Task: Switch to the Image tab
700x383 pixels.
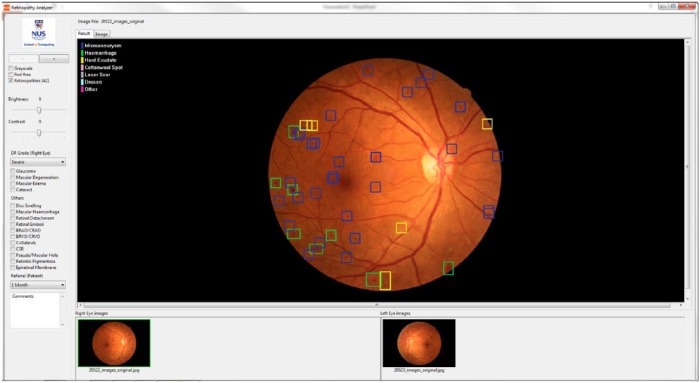Action: coord(101,34)
